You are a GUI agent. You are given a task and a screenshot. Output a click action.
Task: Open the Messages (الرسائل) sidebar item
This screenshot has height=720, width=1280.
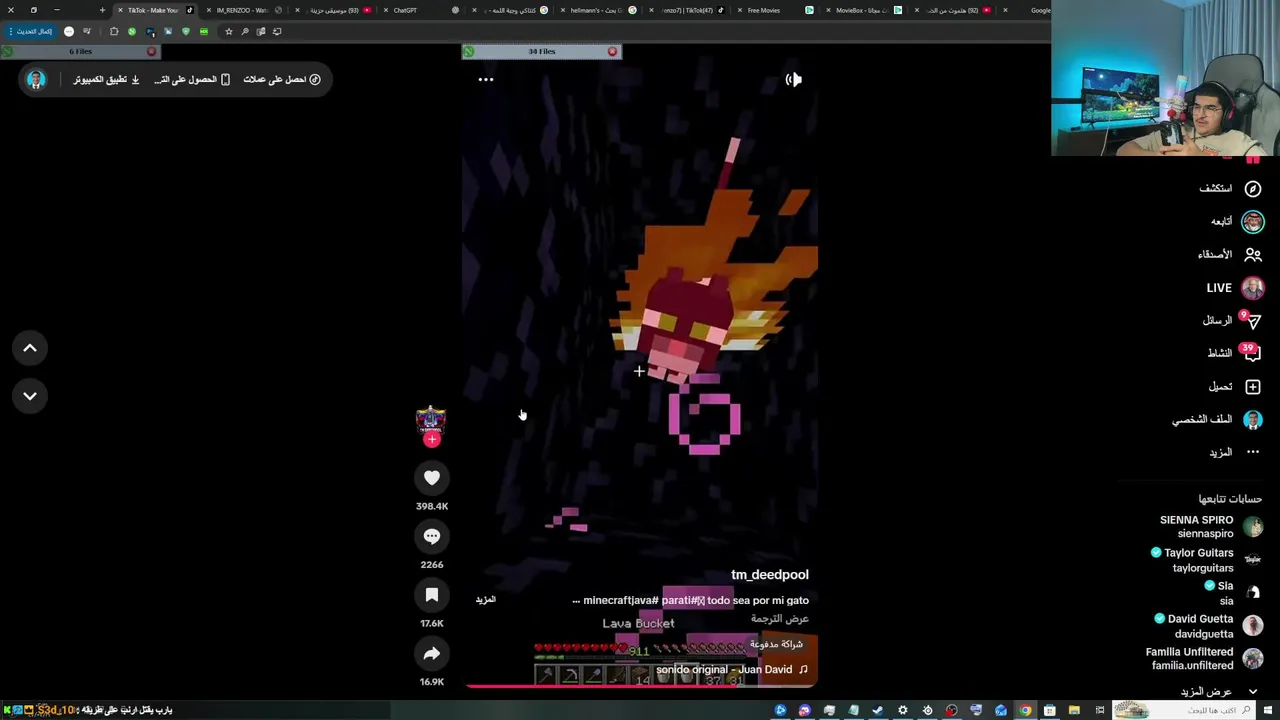[x=1232, y=320]
